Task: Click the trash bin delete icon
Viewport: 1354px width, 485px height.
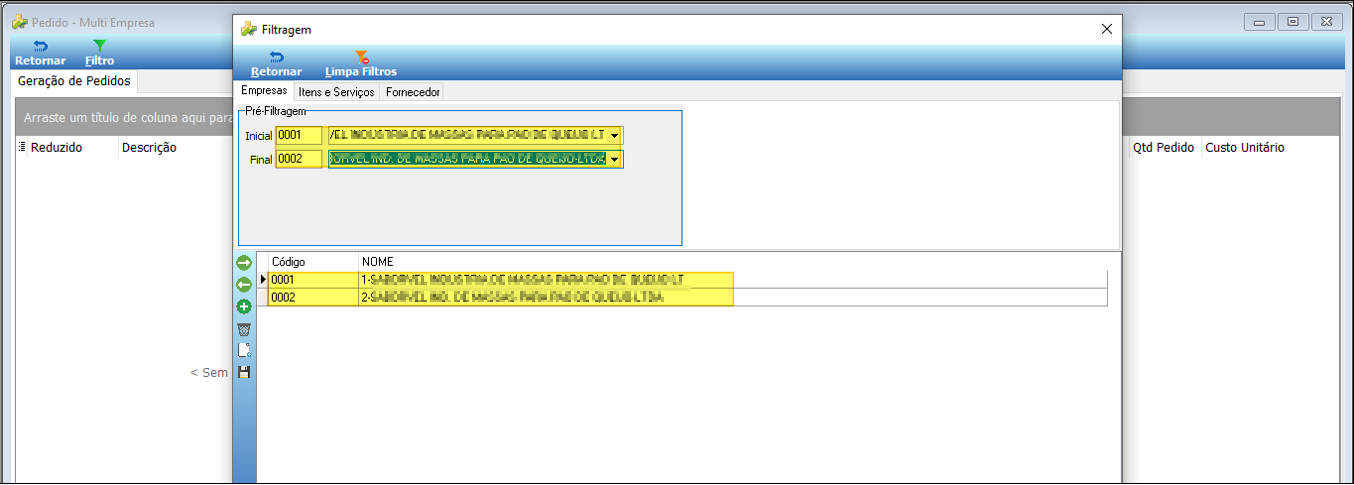Action: click(244, 329)
